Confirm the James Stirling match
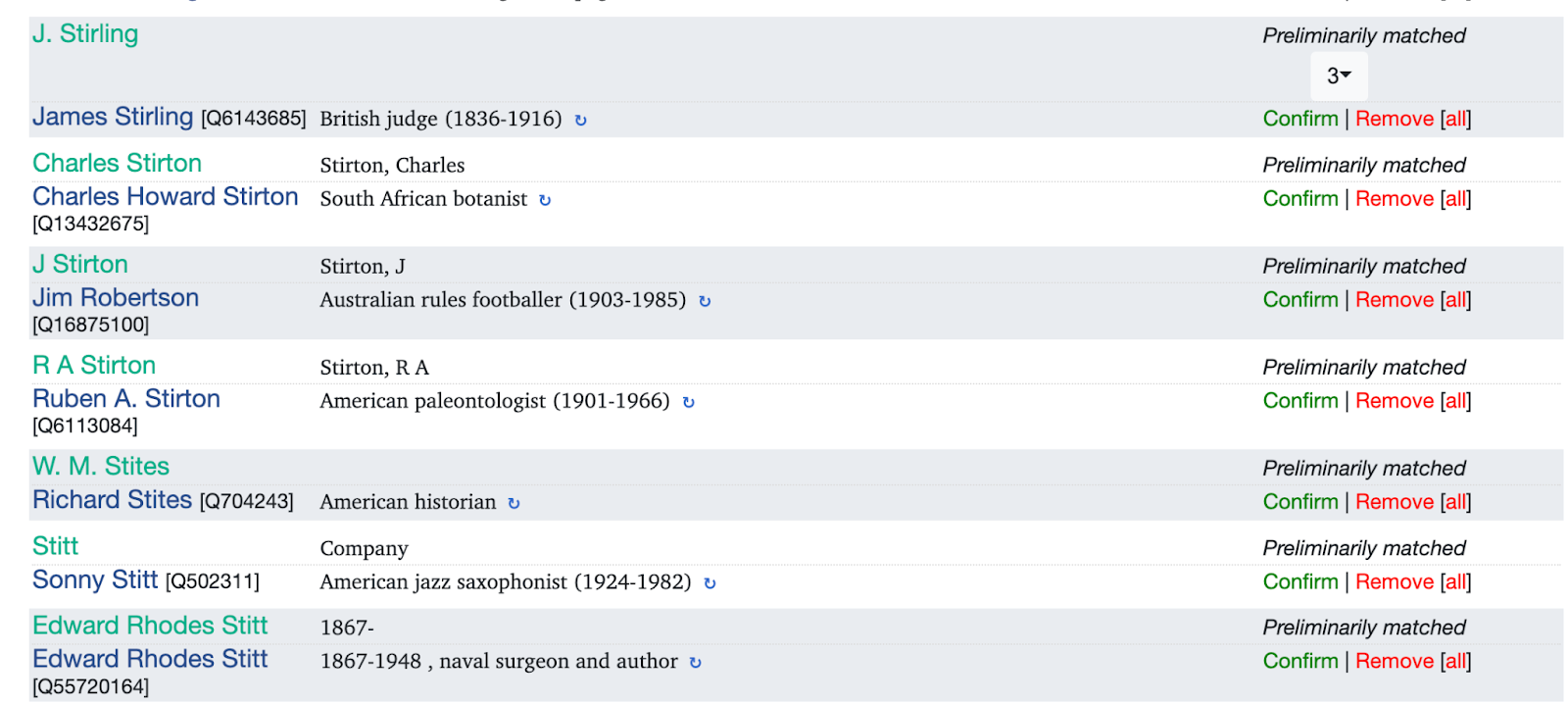1568x704 pixels. coord(1299,119)
